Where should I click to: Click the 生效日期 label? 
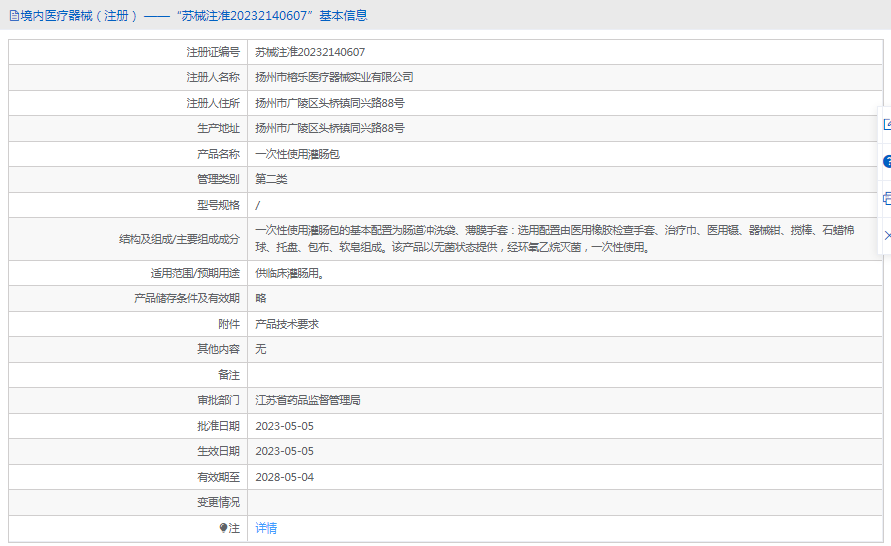pyautogui.click(x=218, y=451)
